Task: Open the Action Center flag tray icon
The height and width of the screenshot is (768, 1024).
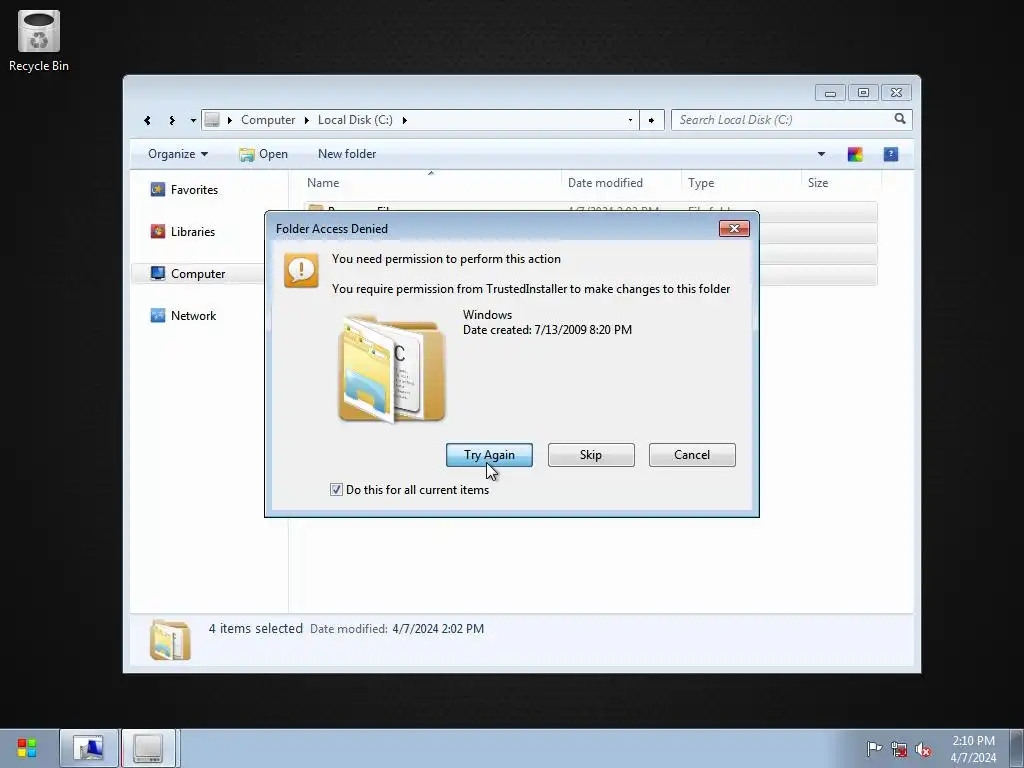Action: point(874,749)
